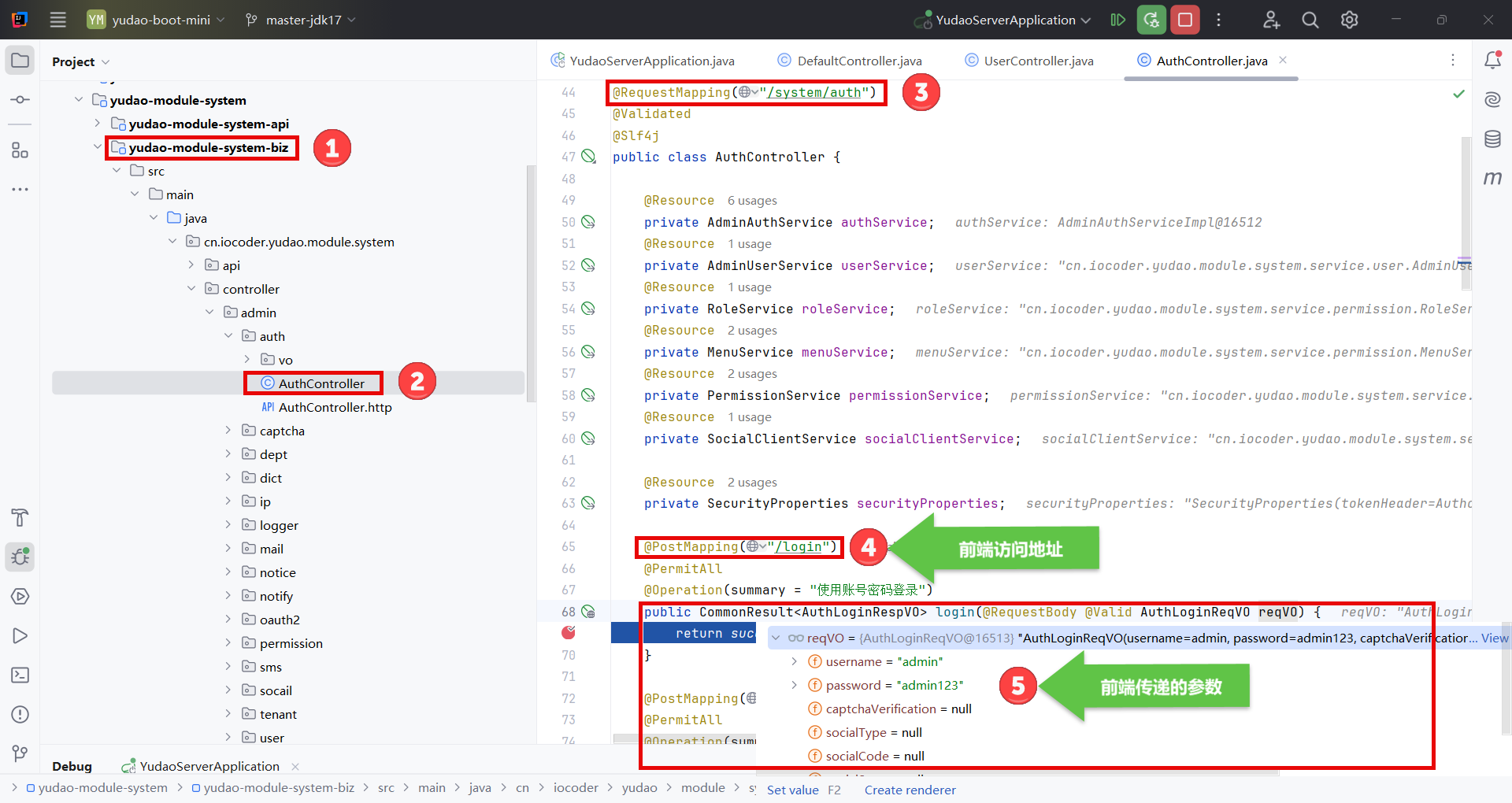Switch to DefaultController.java tab
Screen dimensions: 1512x803
click(850, 61)
